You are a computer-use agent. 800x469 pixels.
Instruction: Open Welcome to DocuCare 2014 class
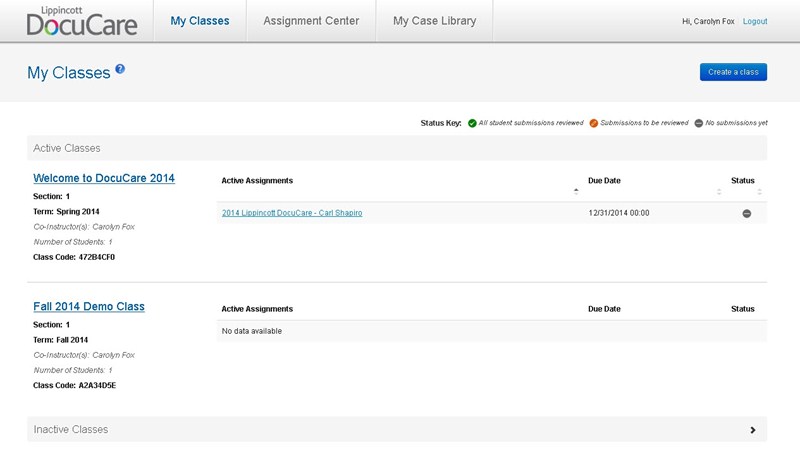104,178
